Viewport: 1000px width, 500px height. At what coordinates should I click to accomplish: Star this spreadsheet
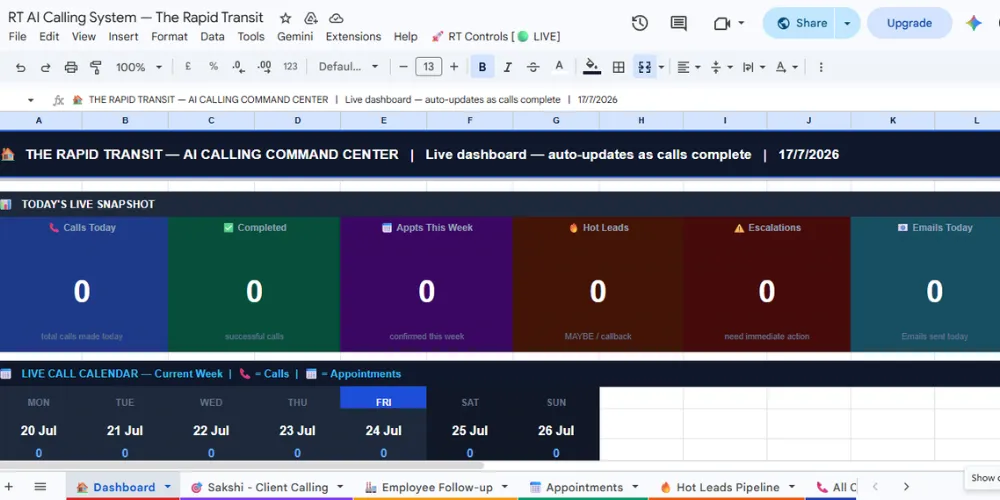[286, 18]
